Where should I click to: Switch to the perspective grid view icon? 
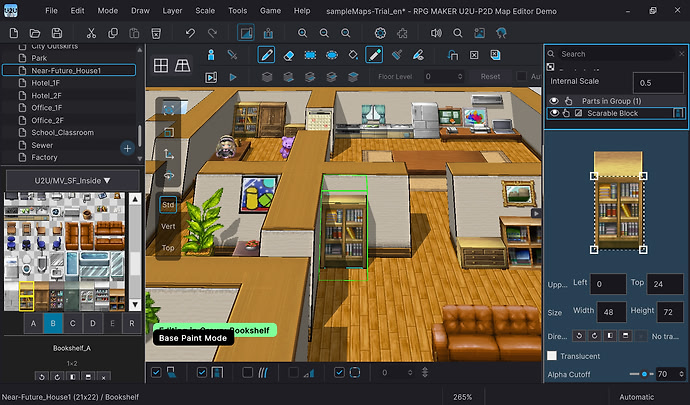point(182,66)
